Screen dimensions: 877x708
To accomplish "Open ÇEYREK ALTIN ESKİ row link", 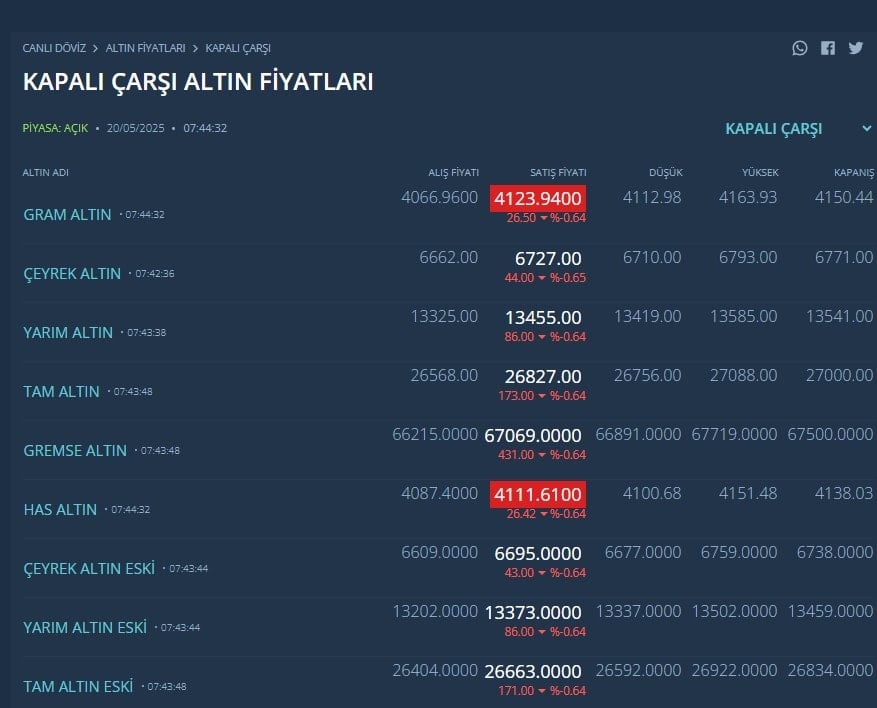I will [89, 569].
